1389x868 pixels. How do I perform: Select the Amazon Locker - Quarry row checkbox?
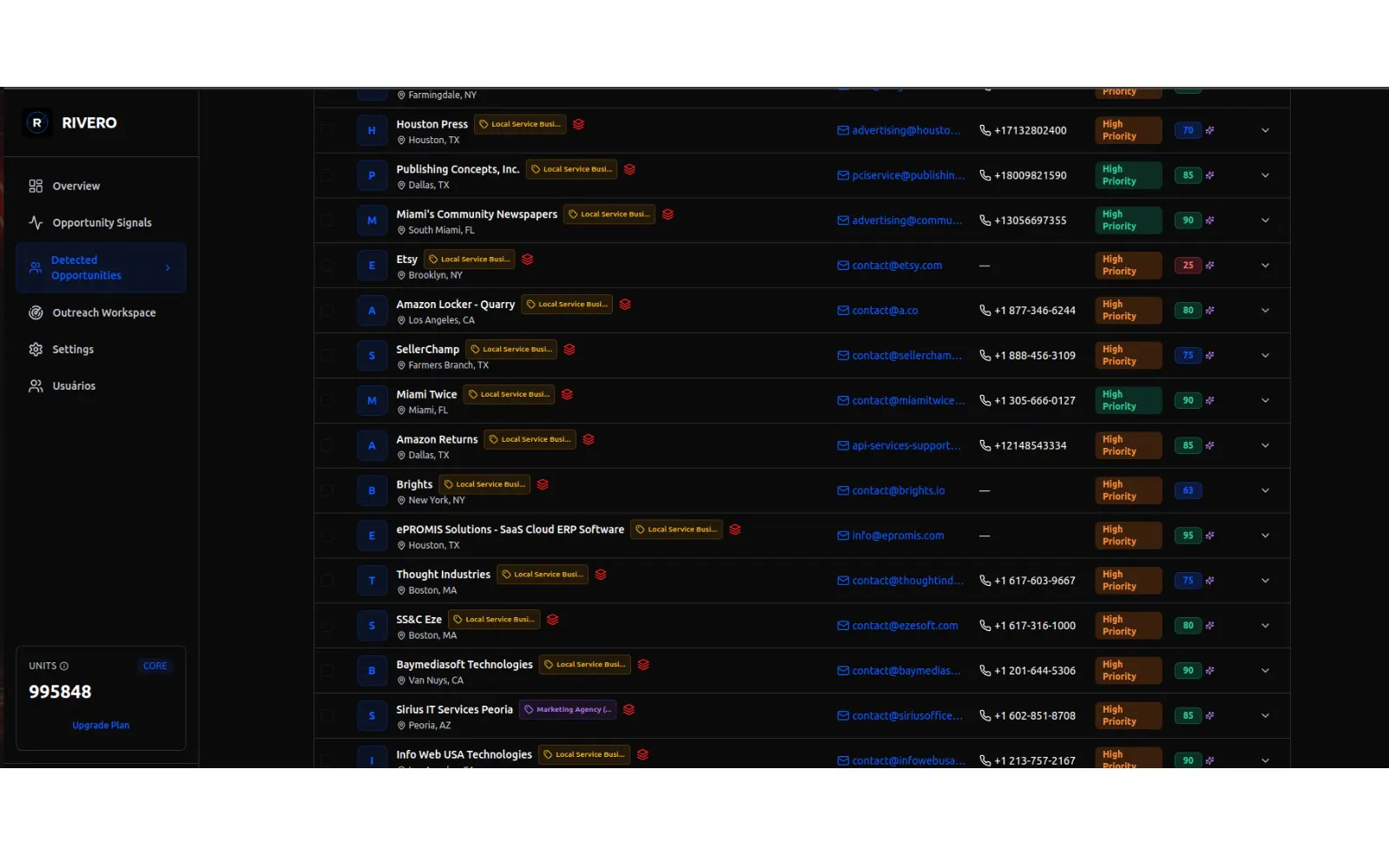point(327,311)
